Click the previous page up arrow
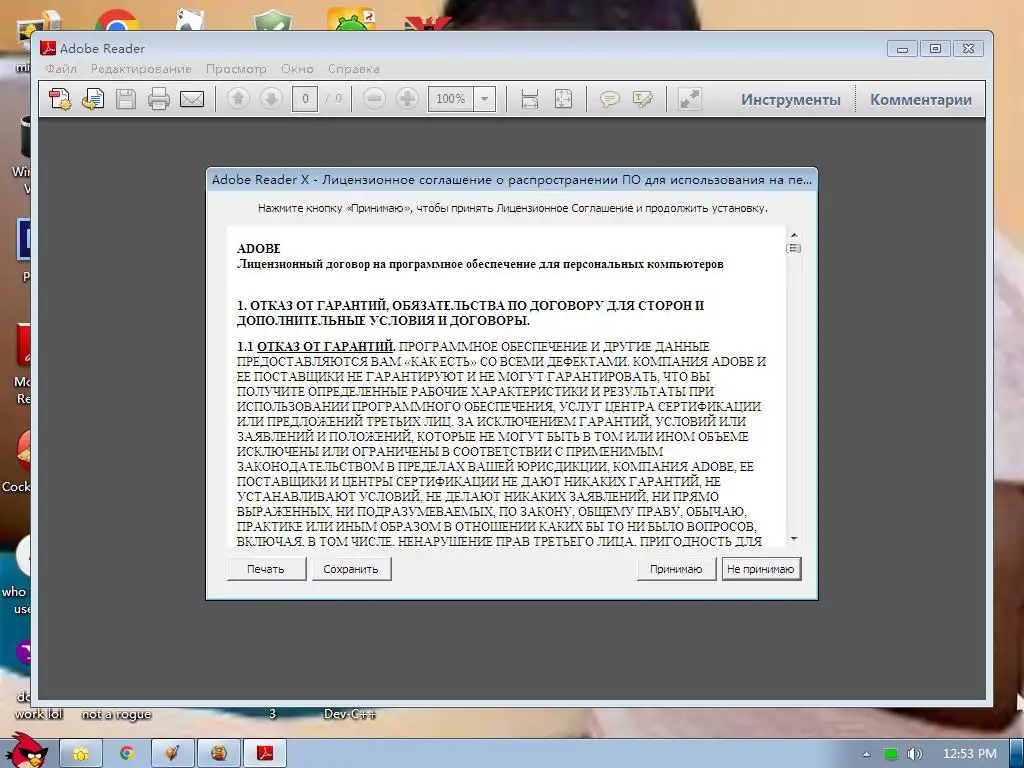The width and height of the screenshot is (1024, 768). click(x=238, y=99)
